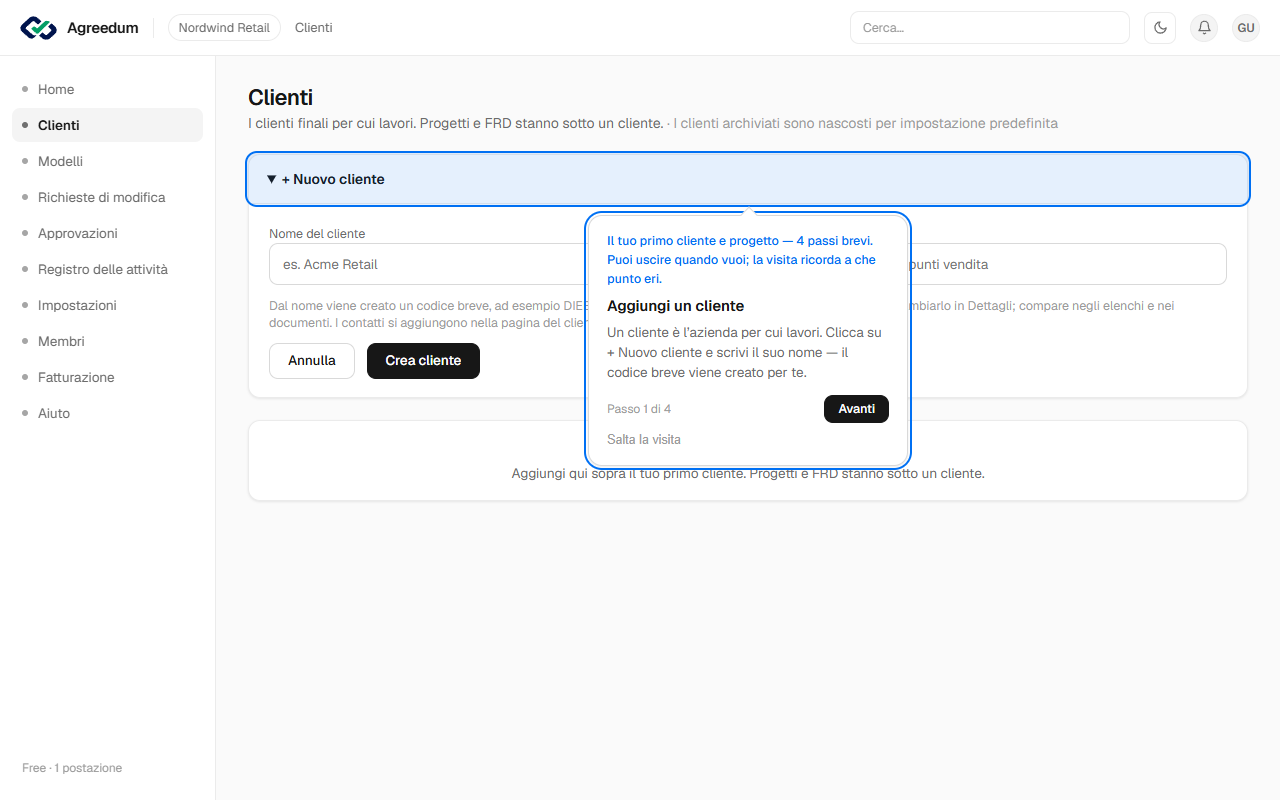This screenshot has height=800, width=1280.
Task: Open notifications via the bell icon
Action: (1204, 28)
